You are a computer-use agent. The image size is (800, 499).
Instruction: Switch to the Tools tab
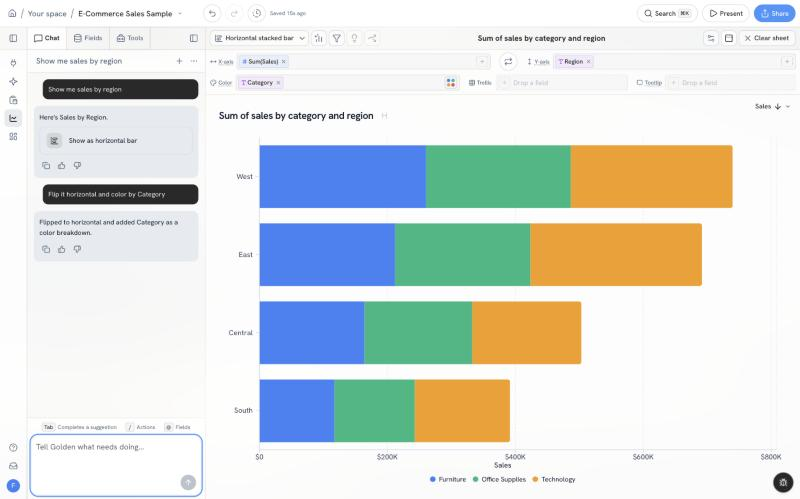pos(130,38)
